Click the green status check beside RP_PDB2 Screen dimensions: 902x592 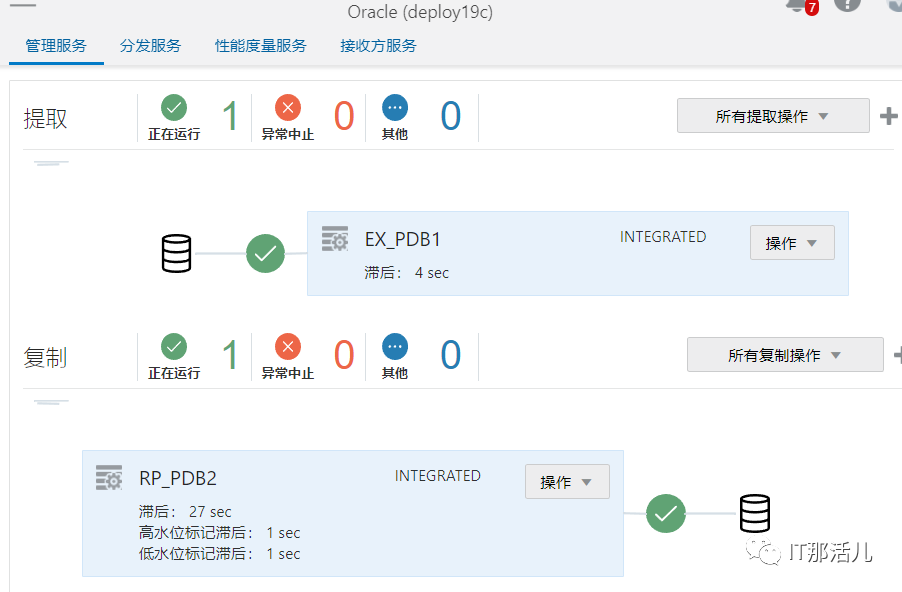click(x=666, y=513)
